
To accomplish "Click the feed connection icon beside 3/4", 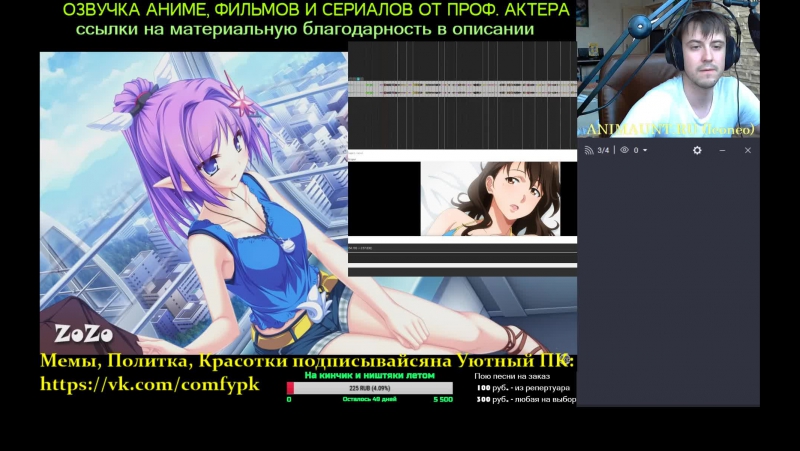I will (x=589, y=150).
